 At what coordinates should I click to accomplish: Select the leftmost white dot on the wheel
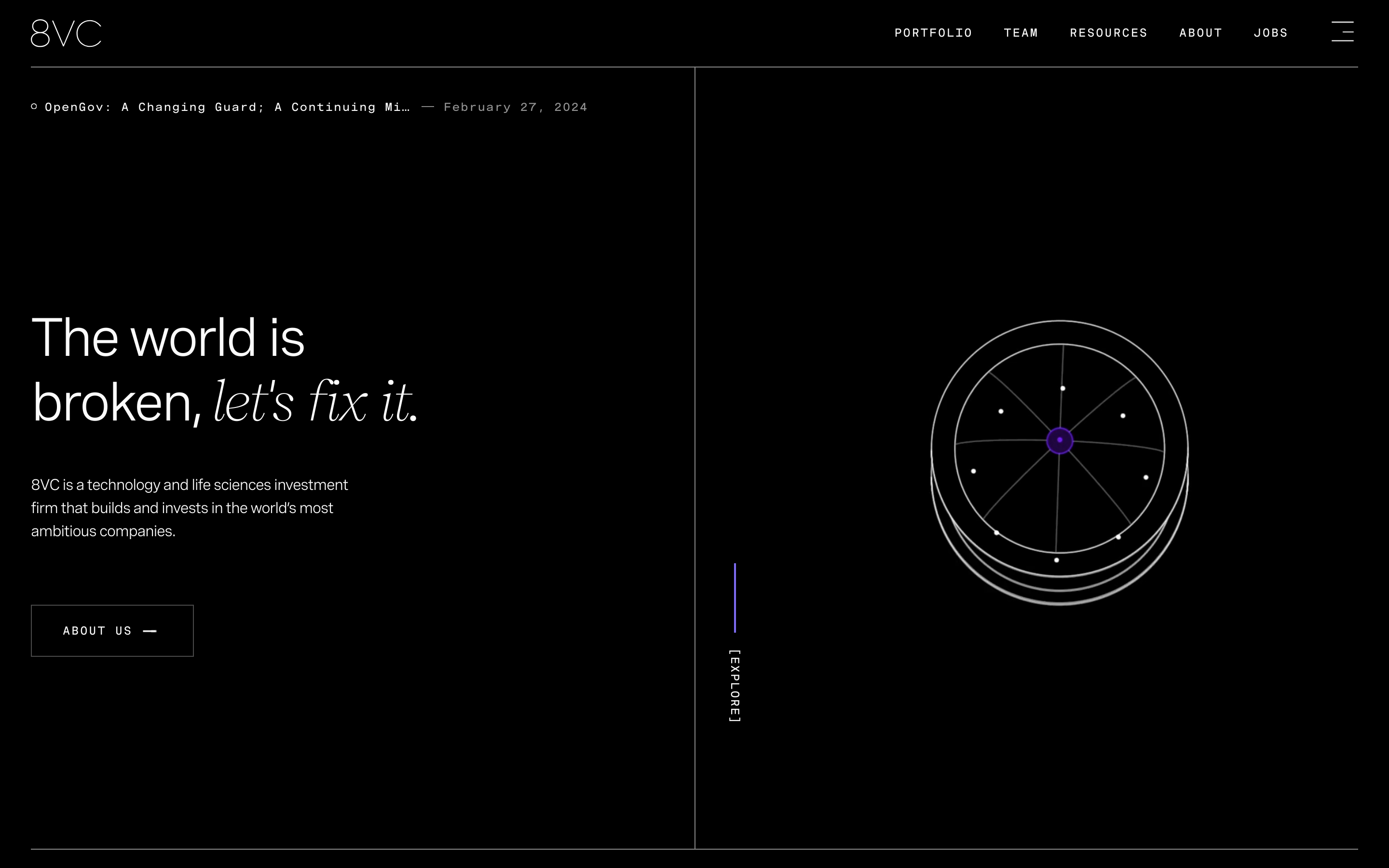[x=973, y=471]
